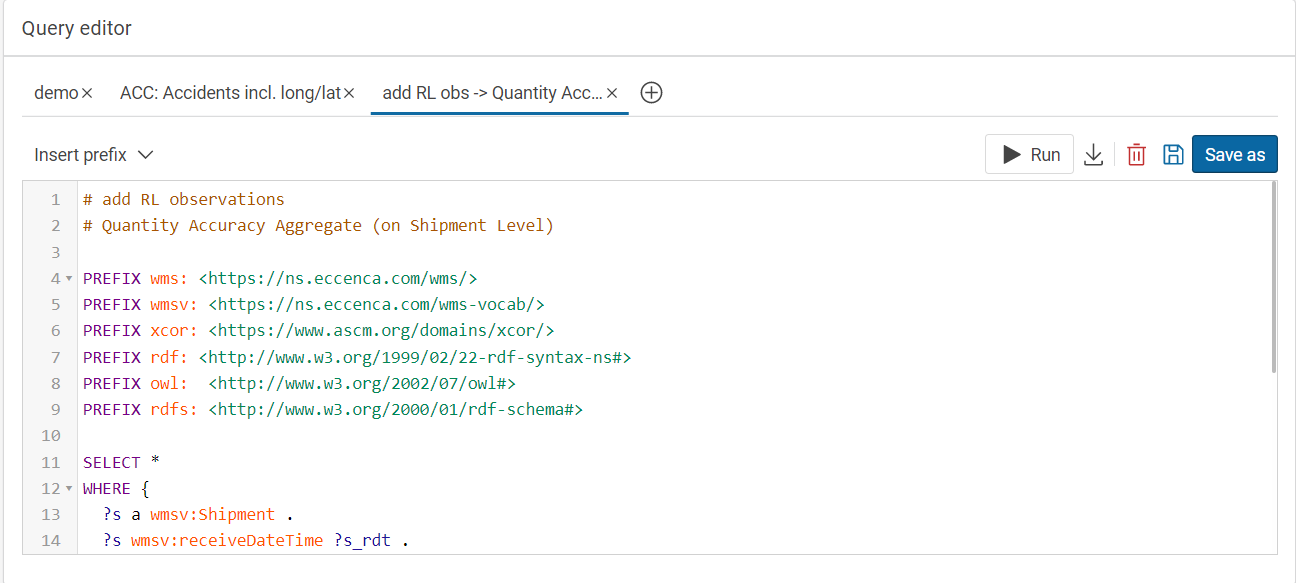Close the ACC: Accidents incl. long/lat tab

tap(349, 93)
